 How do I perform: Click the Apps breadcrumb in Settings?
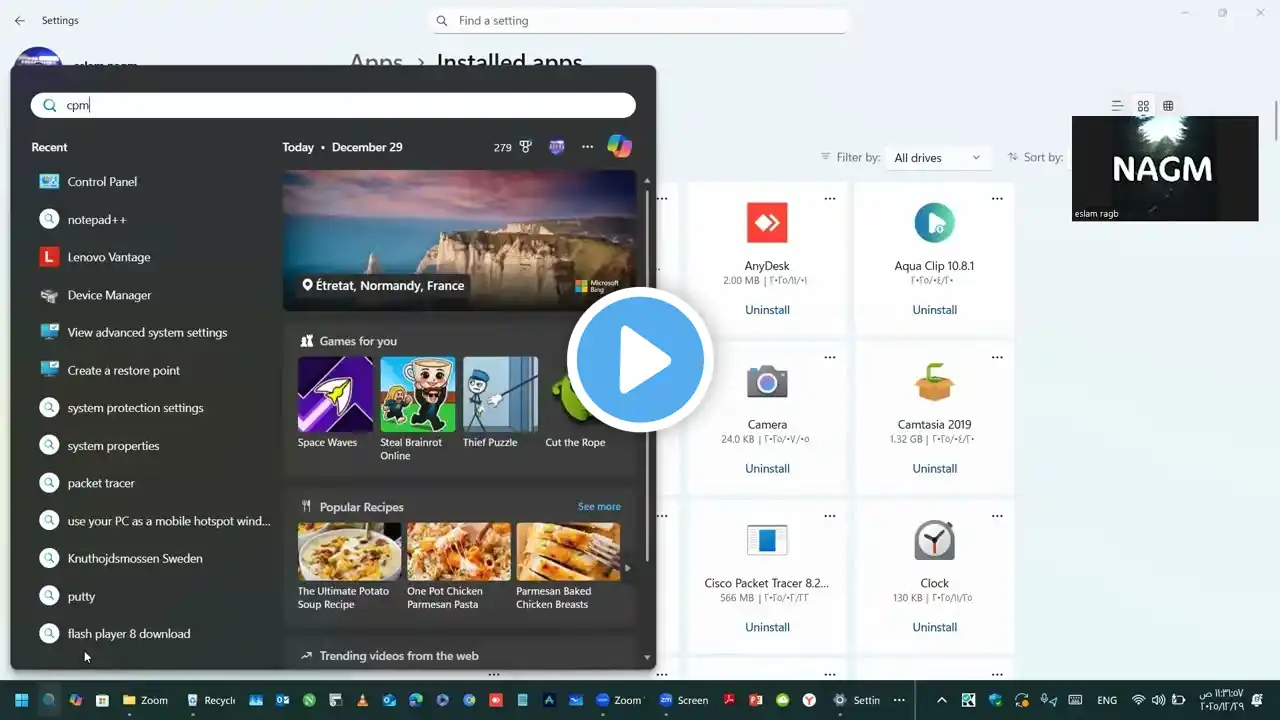click(x=376, y=63)
